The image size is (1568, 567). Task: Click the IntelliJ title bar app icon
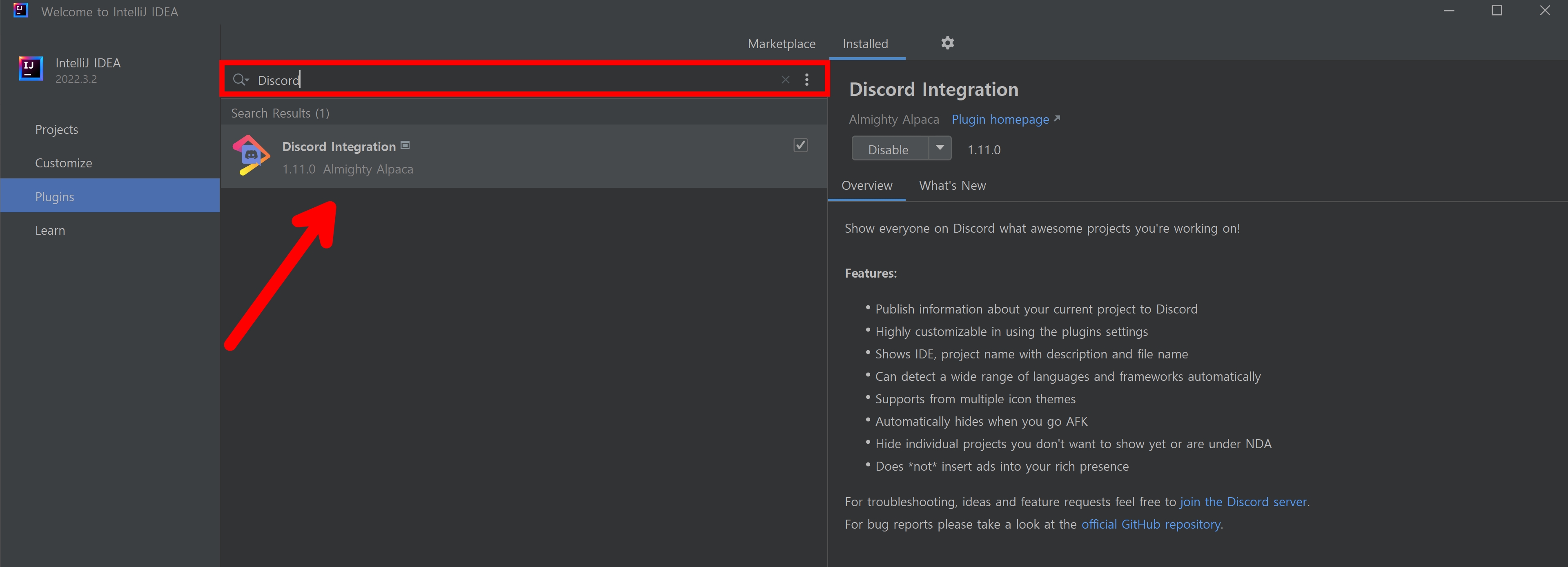21,10
